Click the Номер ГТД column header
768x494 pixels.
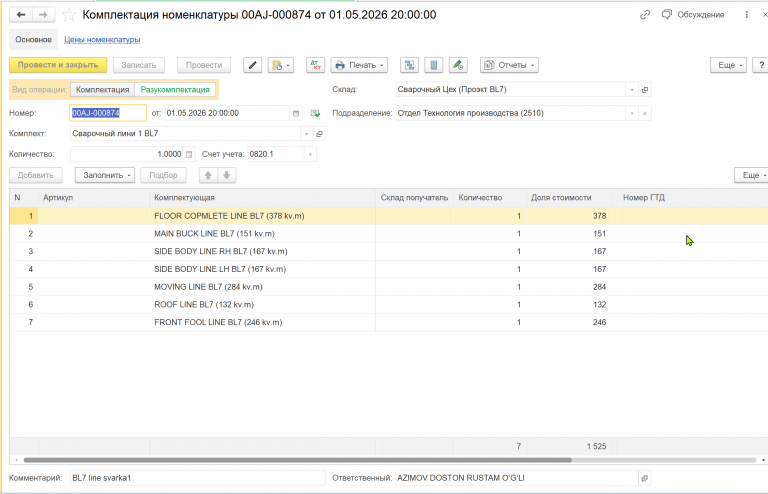692,198
